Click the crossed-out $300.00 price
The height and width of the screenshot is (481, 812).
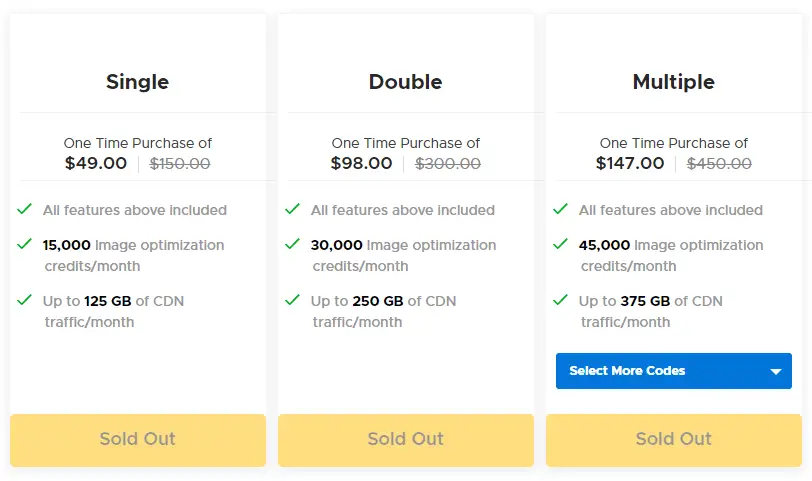tap(448, 164)
